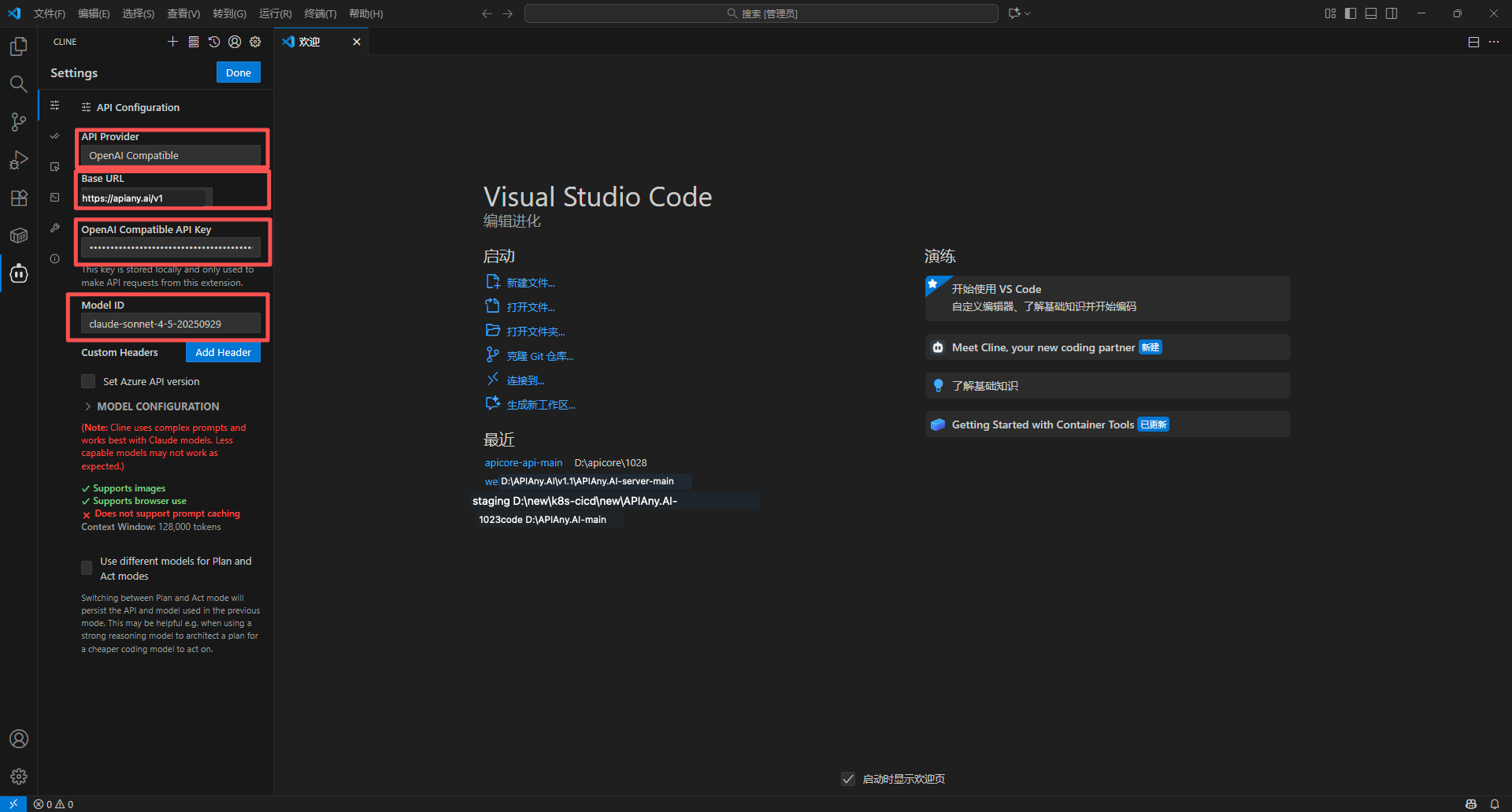
Task: Select the Features settings section checkmark icon
Action: (54, 135)
